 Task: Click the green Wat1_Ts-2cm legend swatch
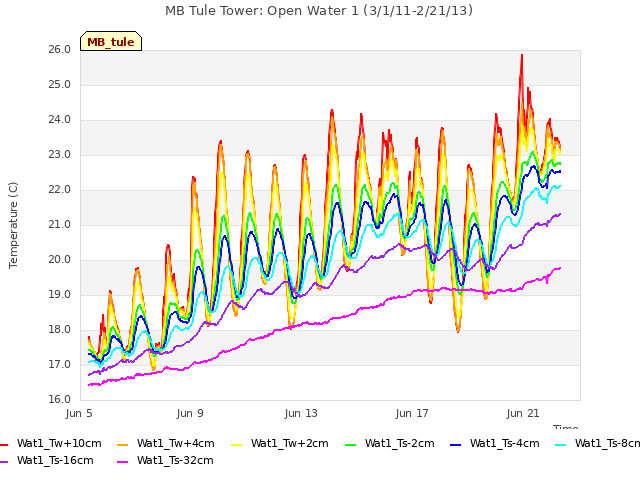[351, 444]
